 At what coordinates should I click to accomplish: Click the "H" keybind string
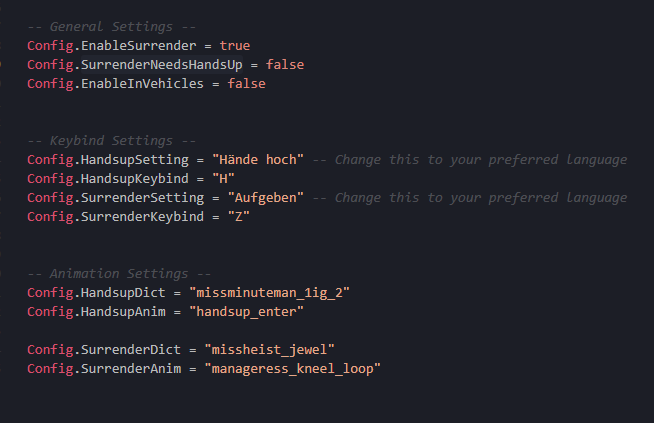[224, 179]
